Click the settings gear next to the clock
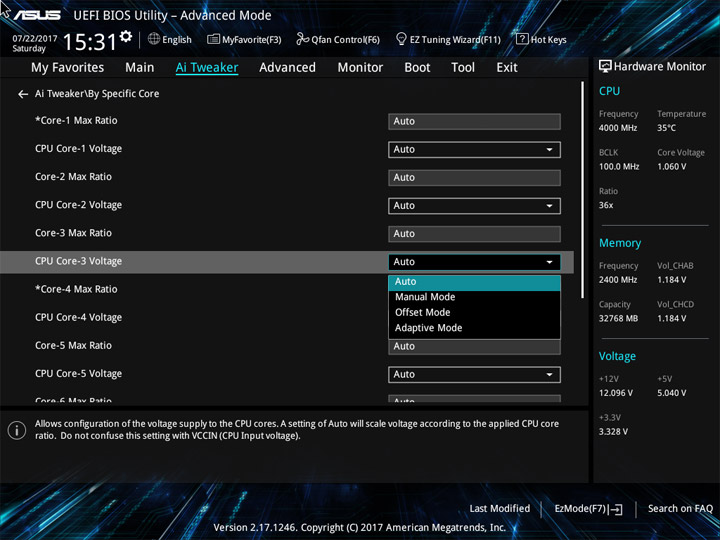The image size is (720, 540). point(126,37)
